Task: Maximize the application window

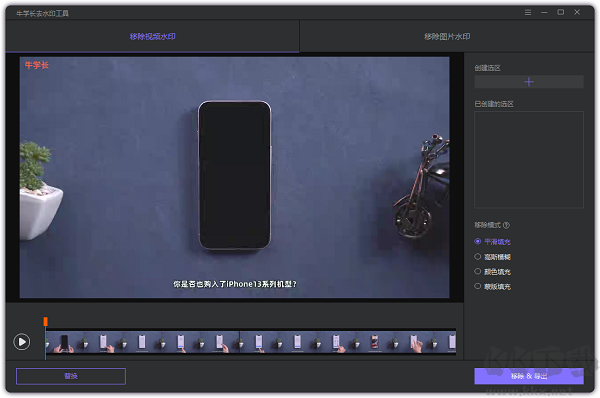Action: (560, 12)
